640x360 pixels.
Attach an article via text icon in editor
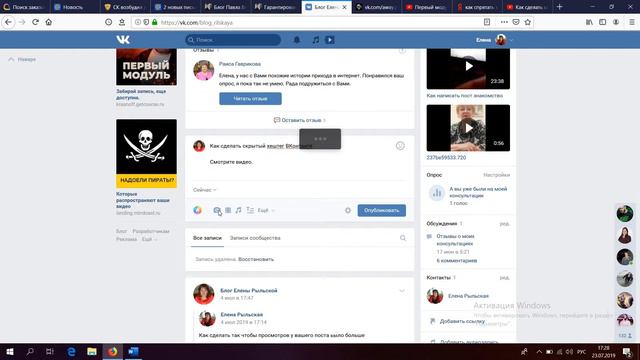[x=250, y=210]
